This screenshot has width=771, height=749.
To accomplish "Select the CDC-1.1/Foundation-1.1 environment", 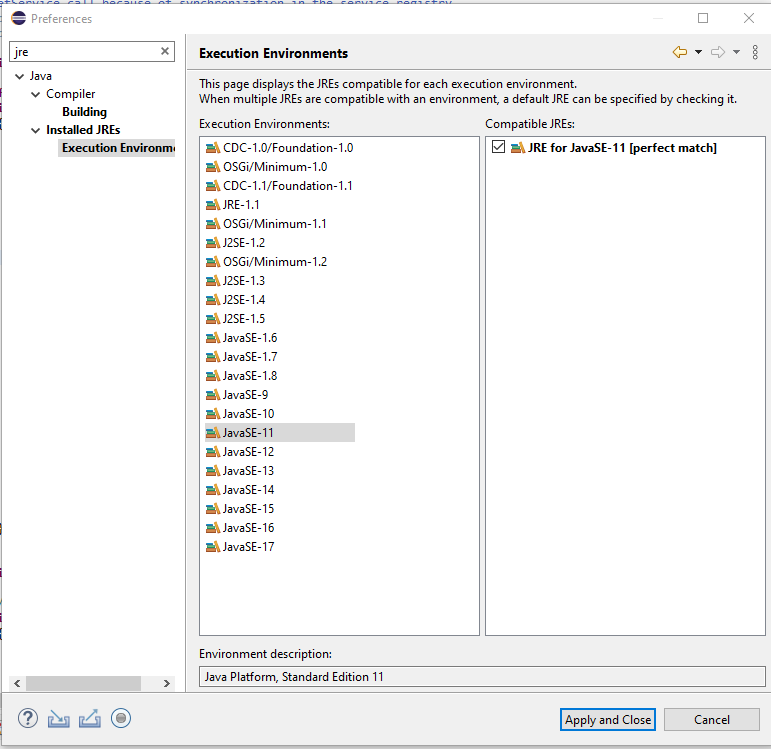I will (279, 186).
